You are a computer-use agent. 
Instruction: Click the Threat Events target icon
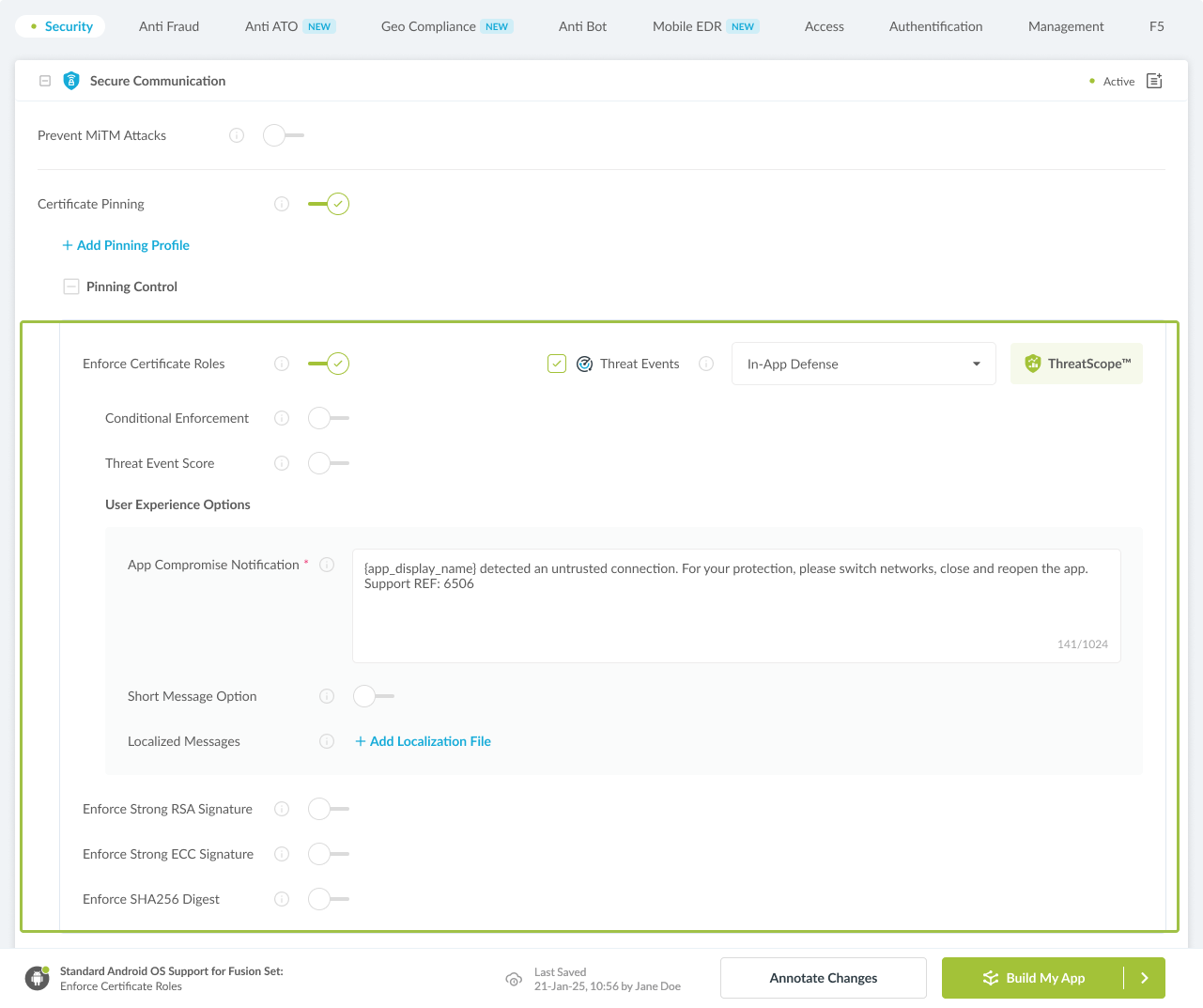[584, 364]
